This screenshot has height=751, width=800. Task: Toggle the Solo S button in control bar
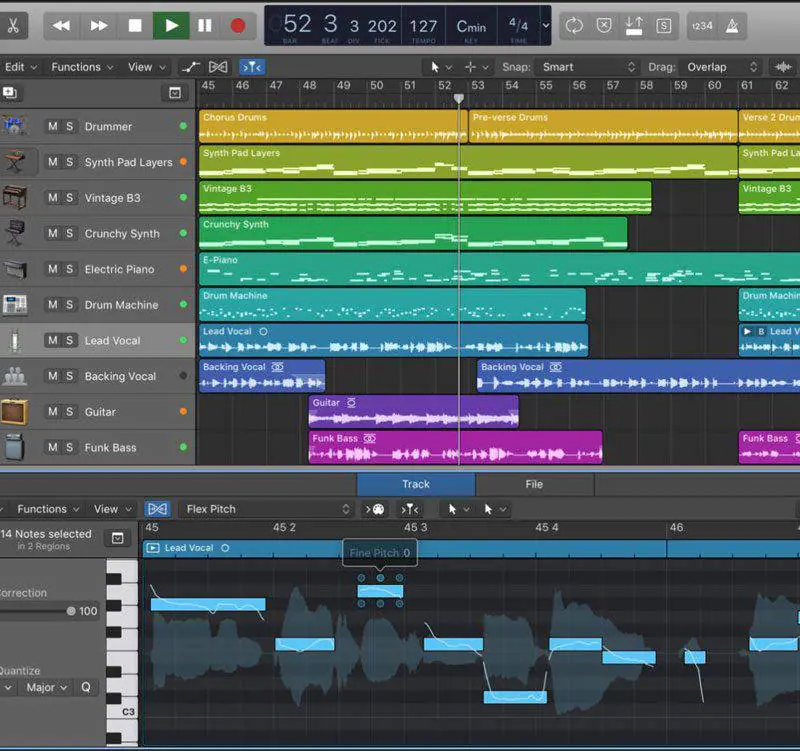[663, 26]
